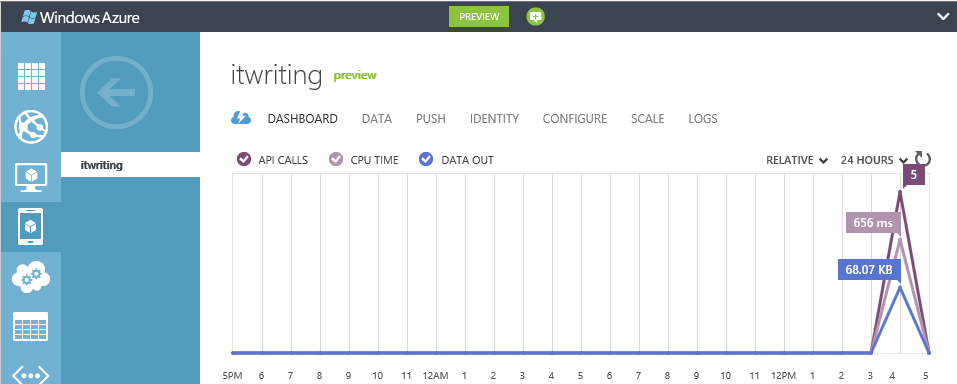This screenshot has width=957, height=384.
Task: Expand the top-right header chevron
Action: (x=943, y=16)
